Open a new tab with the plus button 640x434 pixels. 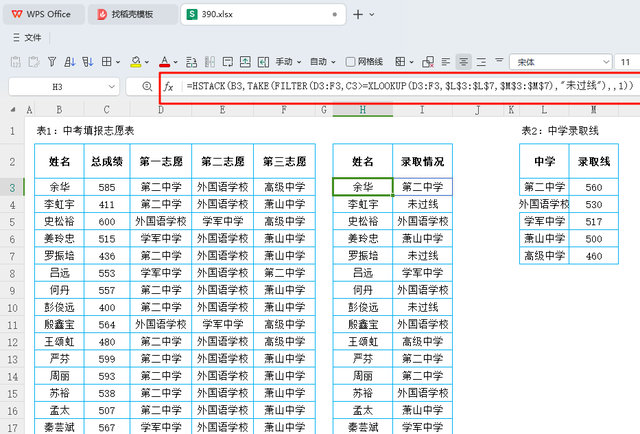tap(358, 14)
